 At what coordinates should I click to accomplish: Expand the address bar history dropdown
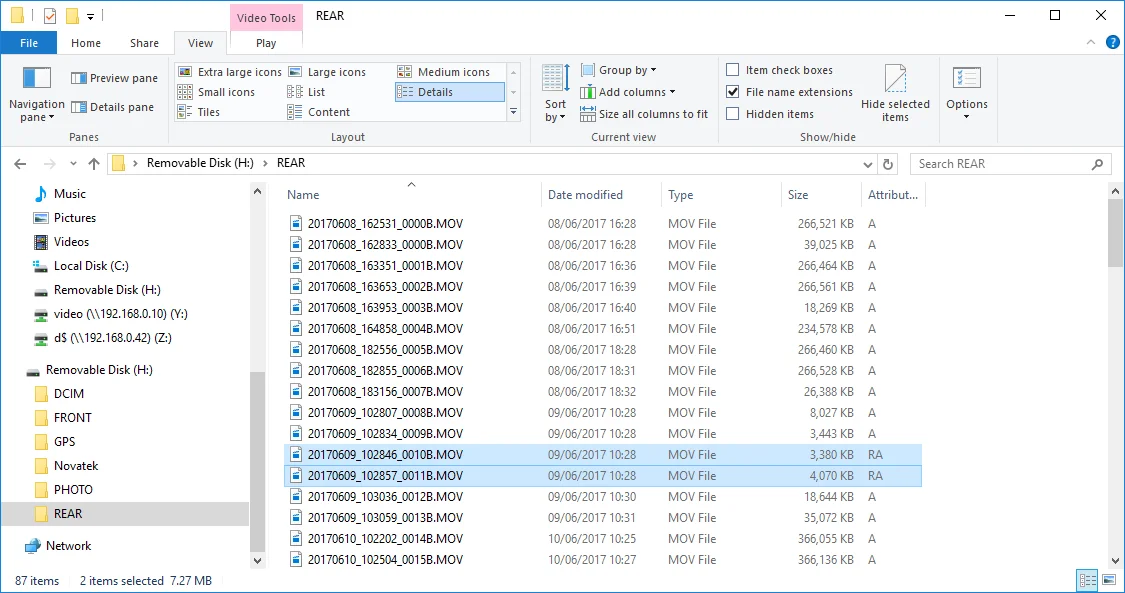[x=867, y=164]
